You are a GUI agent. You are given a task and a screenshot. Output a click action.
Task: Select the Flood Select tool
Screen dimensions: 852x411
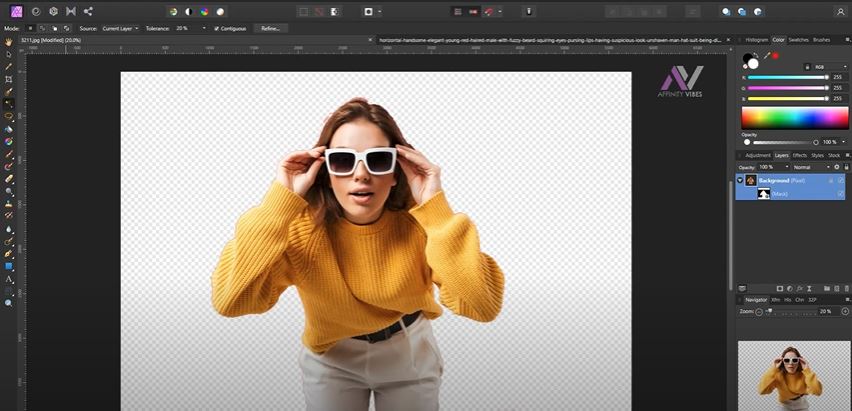point(9,103)
